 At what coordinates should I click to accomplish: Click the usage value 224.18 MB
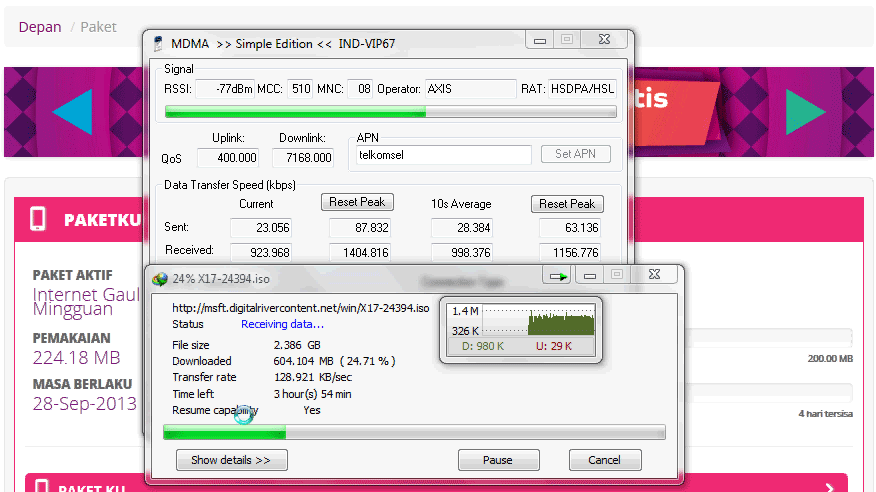(x=77, y=358)
